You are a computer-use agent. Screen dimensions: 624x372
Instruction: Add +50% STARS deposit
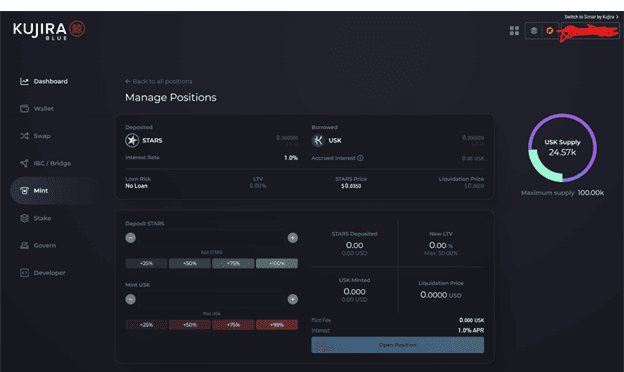click(x=190, y=263)
